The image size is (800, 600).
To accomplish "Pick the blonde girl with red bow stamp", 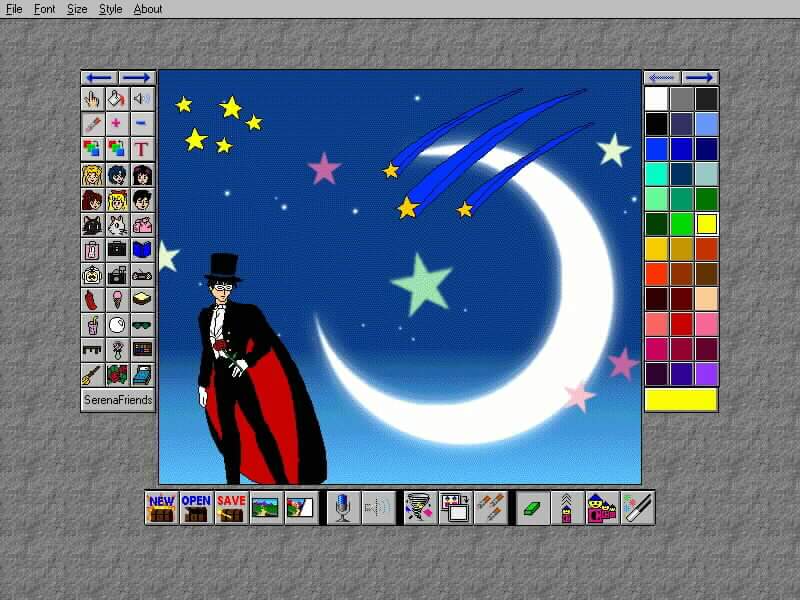I will (117, 200).
